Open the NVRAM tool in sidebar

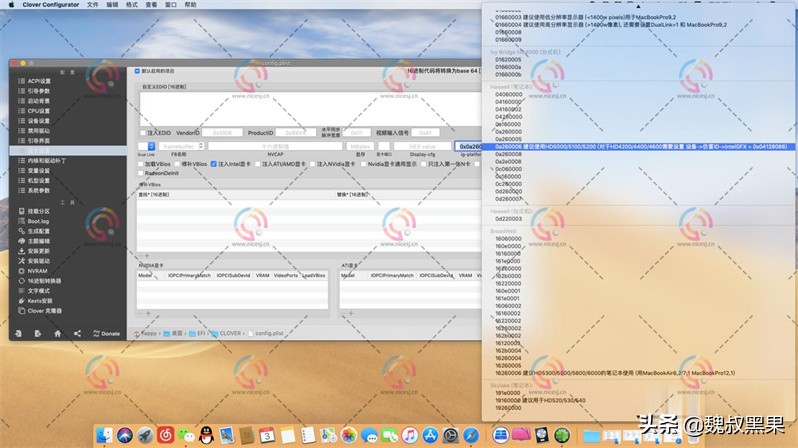point(33,271)
